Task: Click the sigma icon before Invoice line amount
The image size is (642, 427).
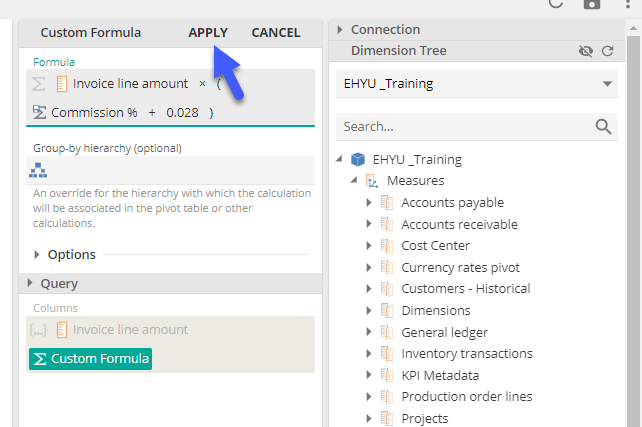Action: click(39, 84)
